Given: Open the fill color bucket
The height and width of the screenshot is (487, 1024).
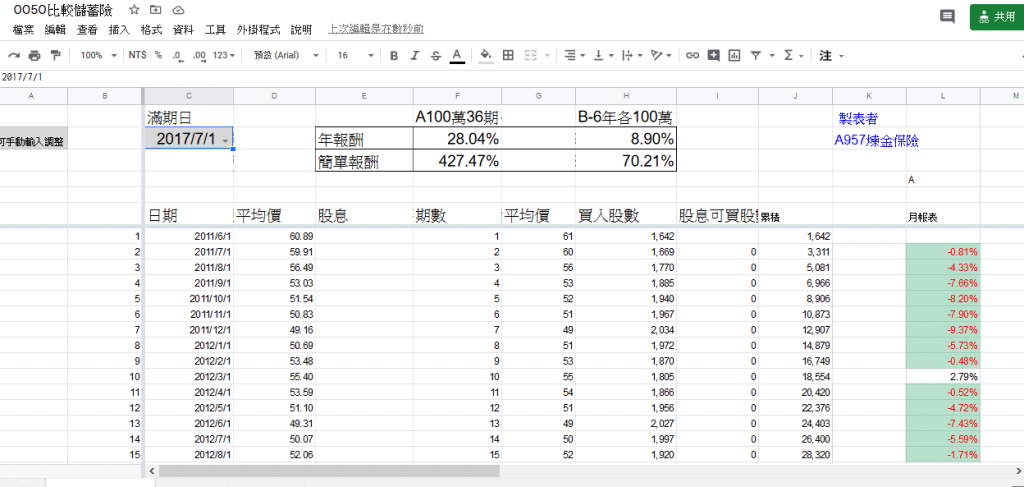Looking at the screenshot, I should tap(486, 55).
